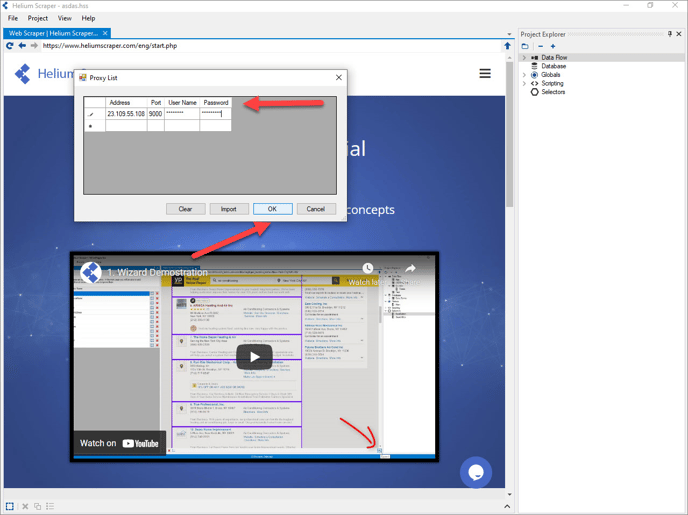Viewport: 688px width, 515px height.
Task: Click the browser refresh icon
Action: click(x=10, y=46)
